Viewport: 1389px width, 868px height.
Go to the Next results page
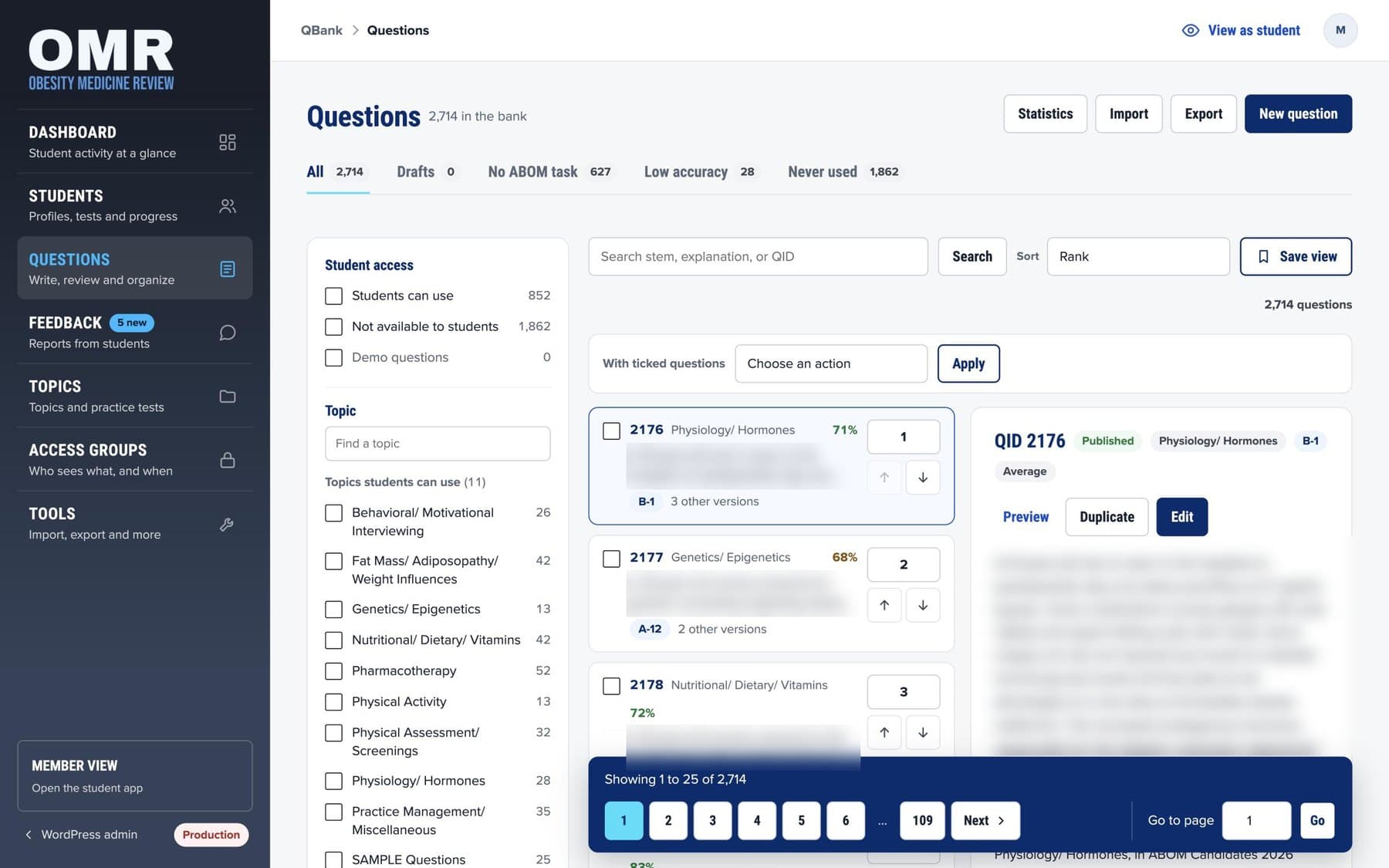985,820
